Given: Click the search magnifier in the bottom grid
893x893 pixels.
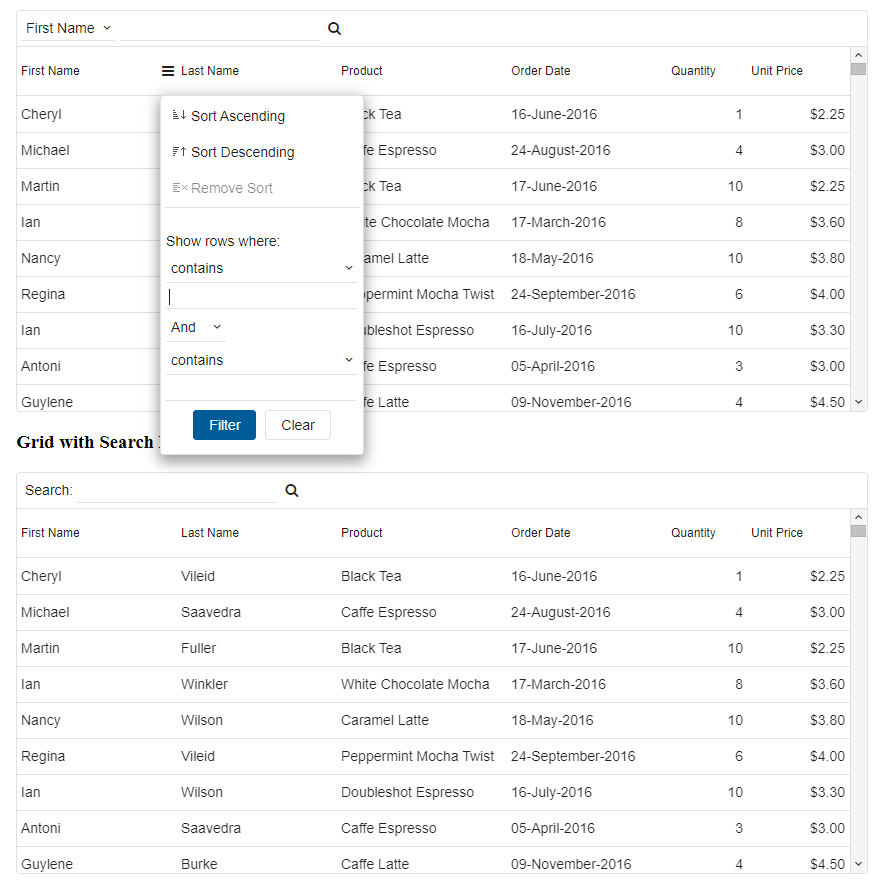Looking at the screenshot, I should (x=292, y=490).
